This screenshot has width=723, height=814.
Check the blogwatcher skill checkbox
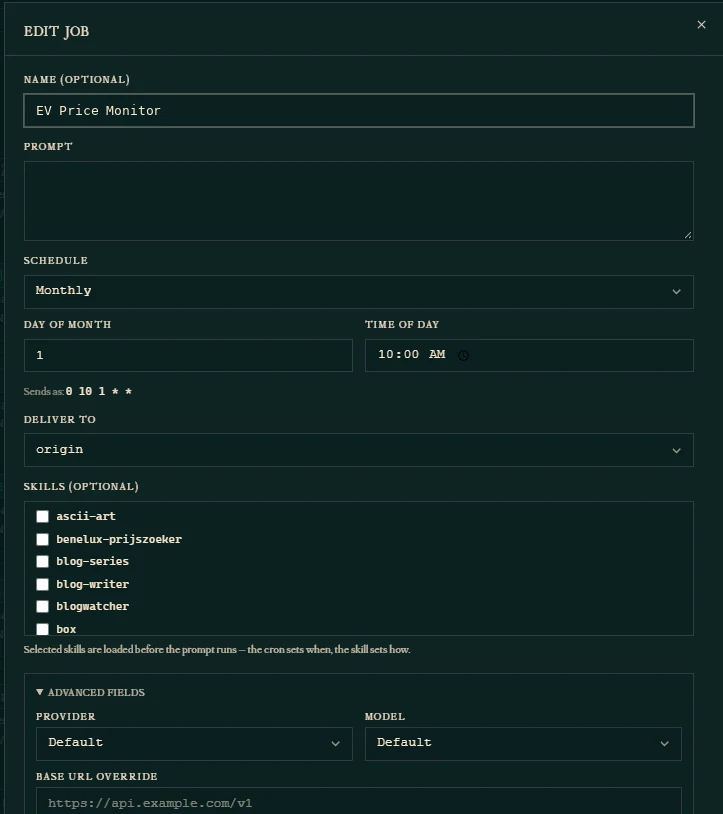tap(43, 606)
